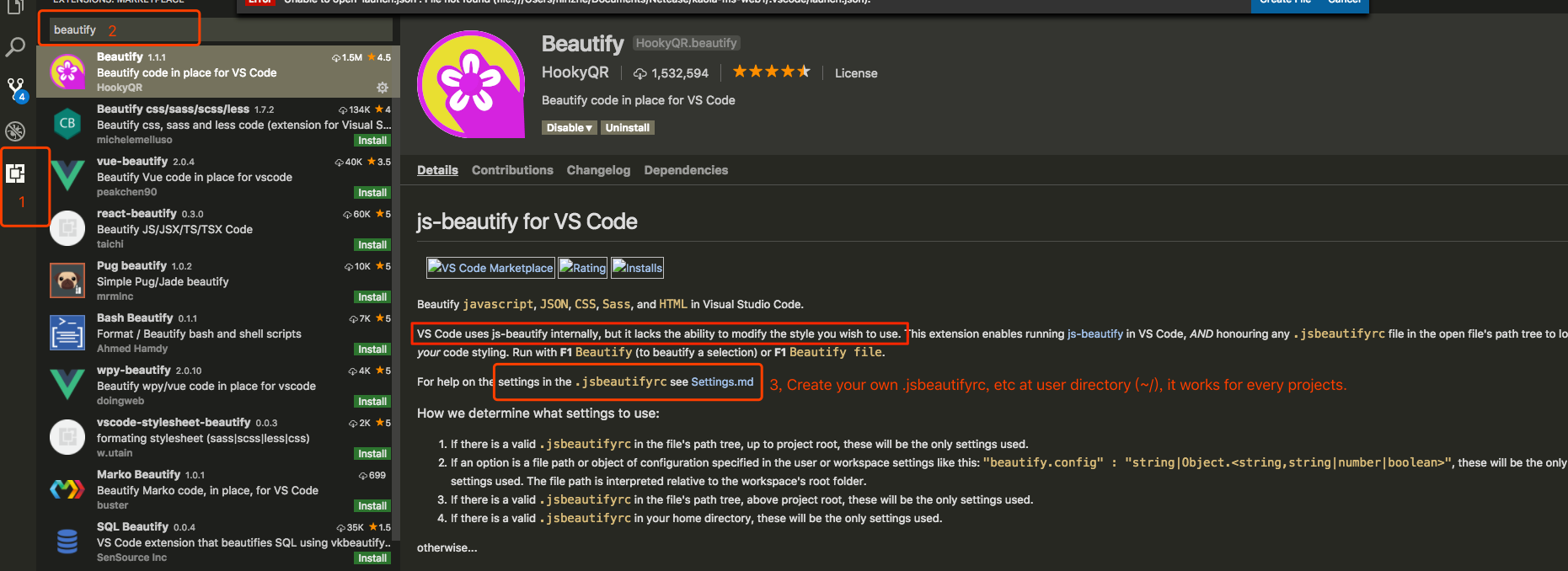1568x571 pixels.
Task: Click the SQL Beautify database icon
Action: [x=67, y=542]
